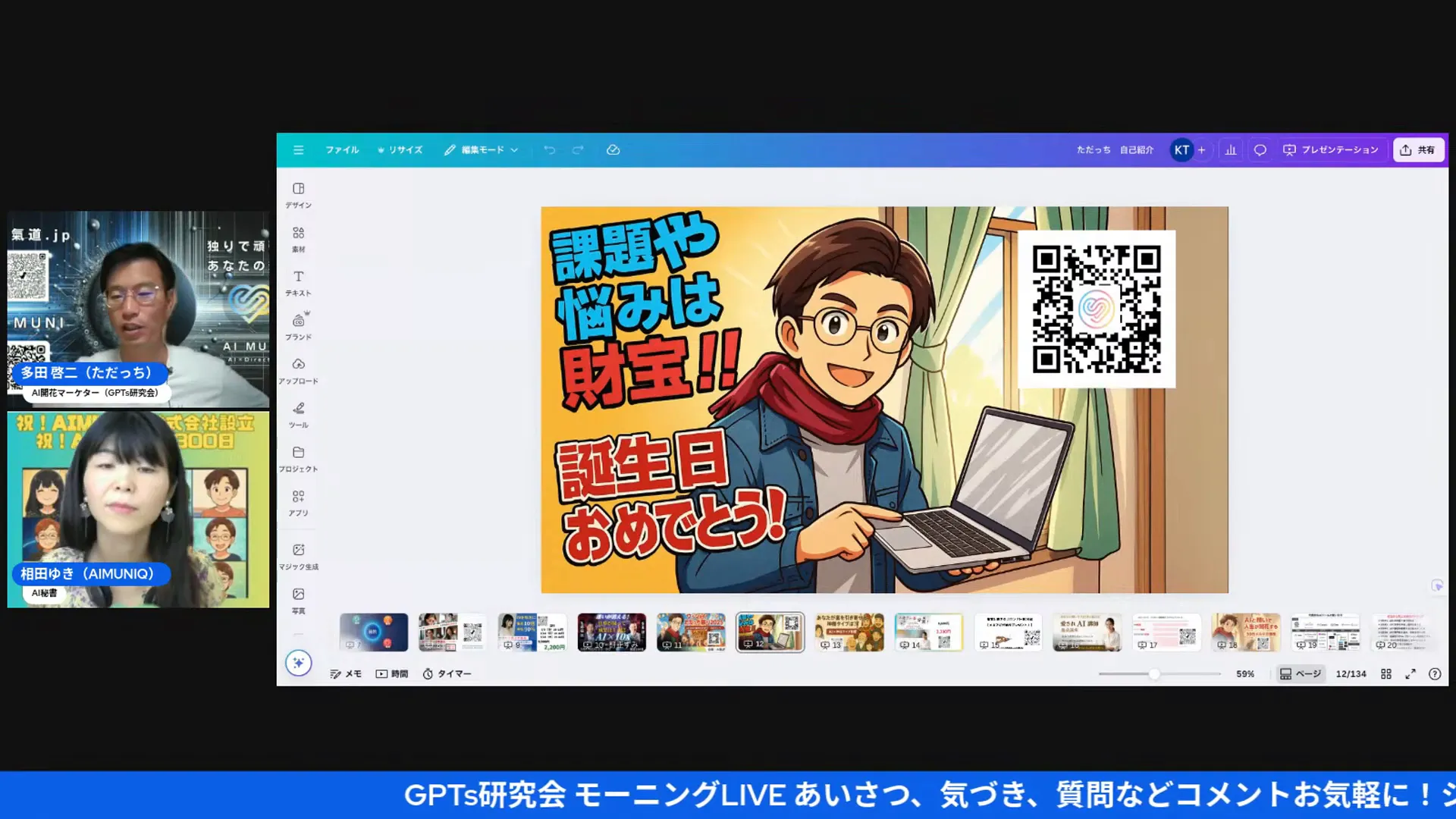Click the sparkle Canva assistant button
Image resolution: width=1456 pixels, height=819 pixels.
coord(298,663)
